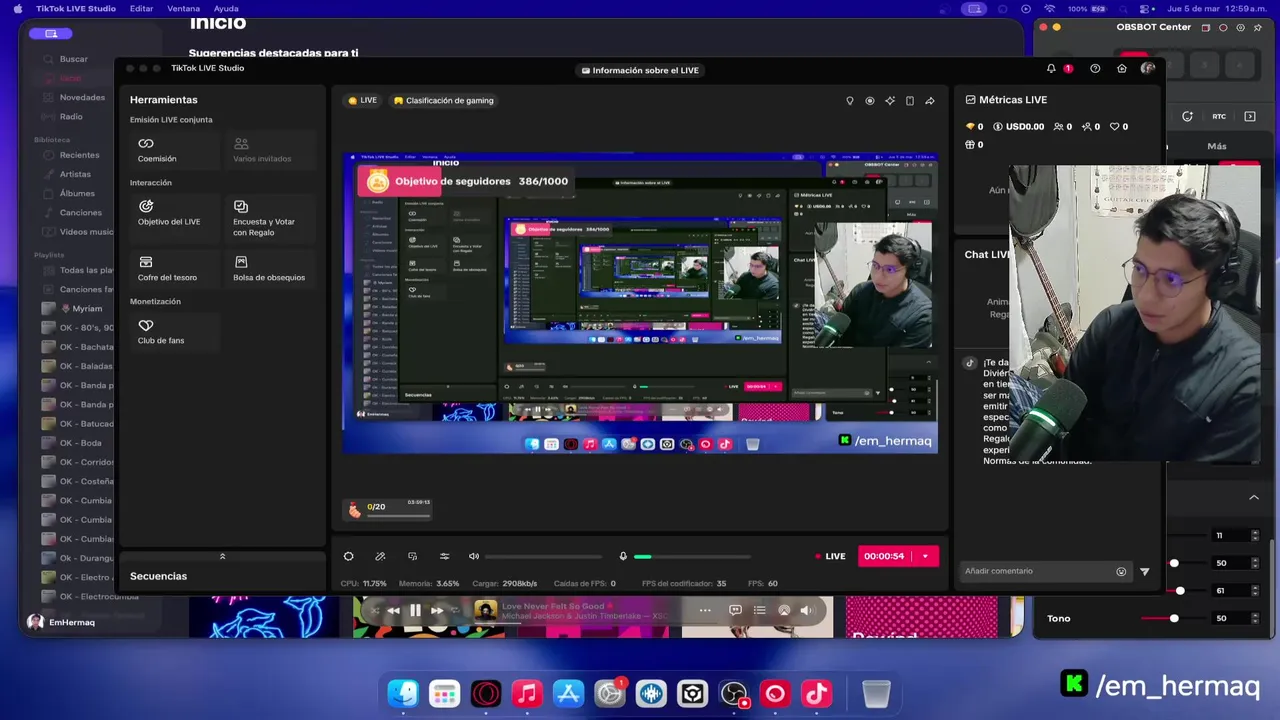The image size is (1280, 720).
Task: Click the location pin icon above preview
Action: (x=850, y=100)
